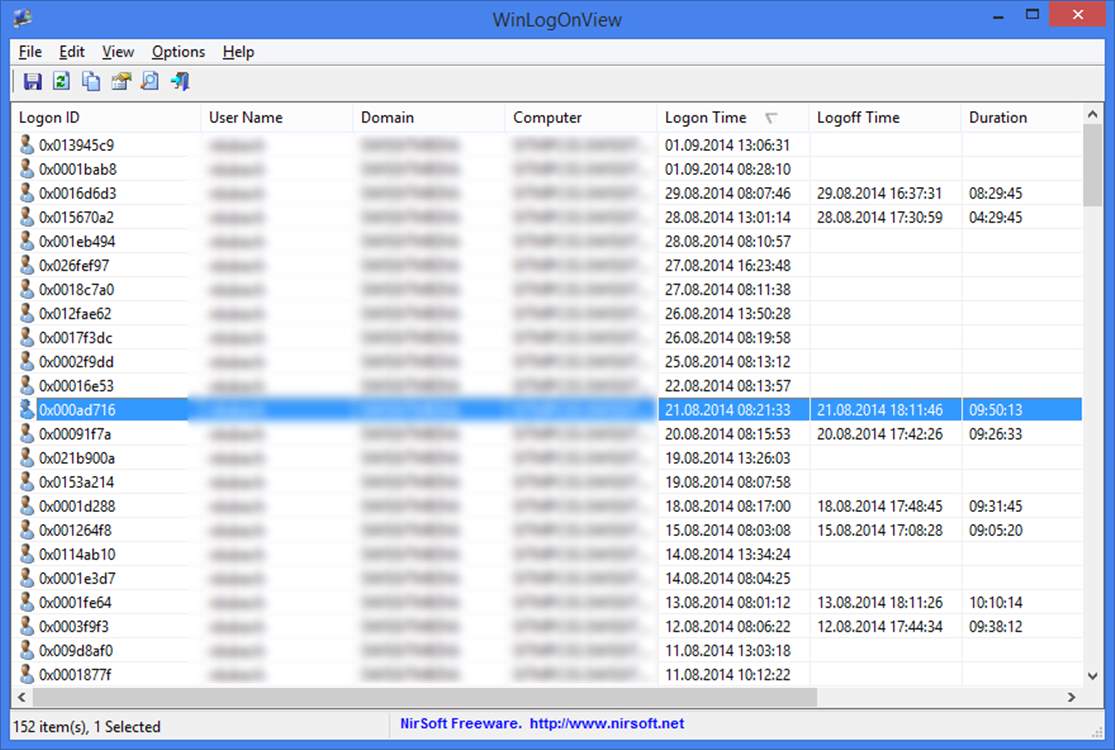Image resolution: width=1115 pixels, height=750 pixels.
Task: Click user icon of row 0x021b900a
Action: coord(26,458)
